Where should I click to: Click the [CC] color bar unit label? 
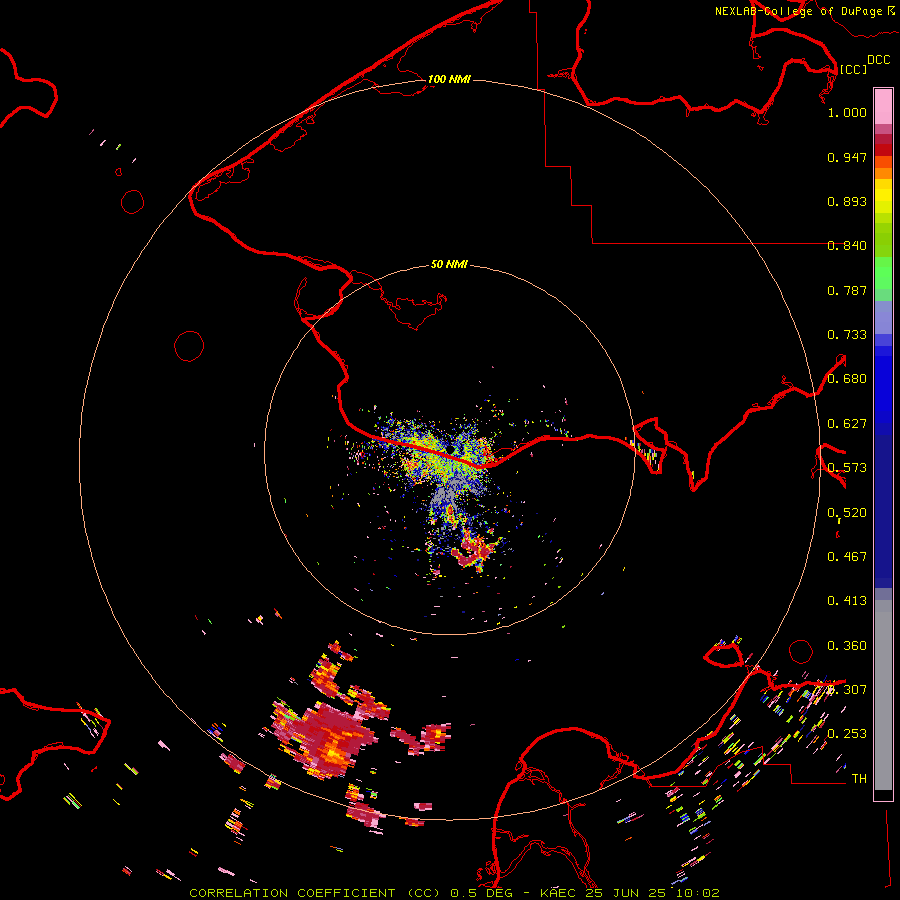coord(853,69)
